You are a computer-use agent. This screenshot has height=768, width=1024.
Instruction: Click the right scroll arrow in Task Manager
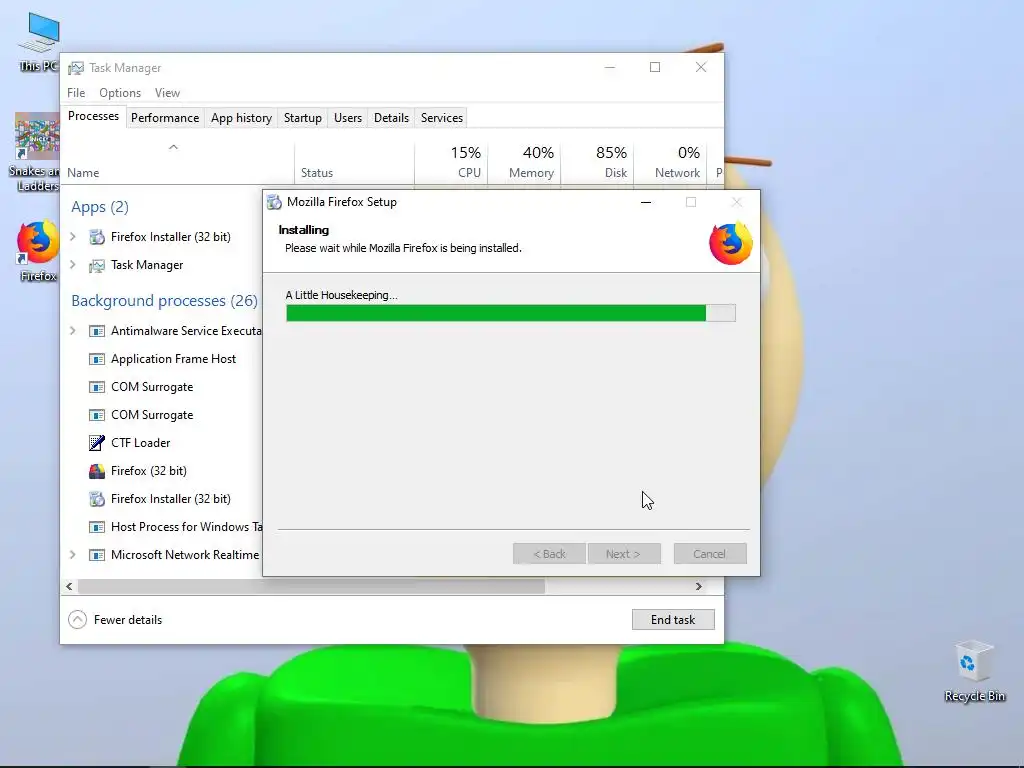click(699, 586)
